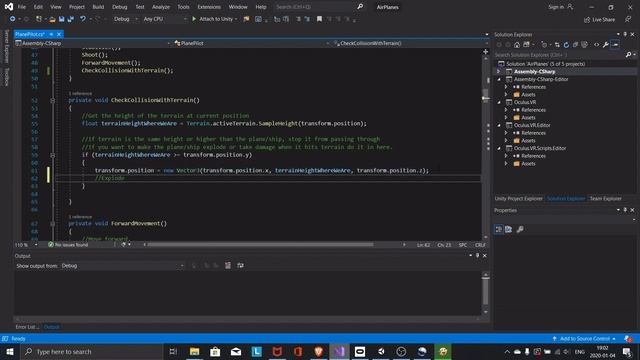
Task: Expand the Assembly-CSharp project node
Action: [x=498, y=71]
